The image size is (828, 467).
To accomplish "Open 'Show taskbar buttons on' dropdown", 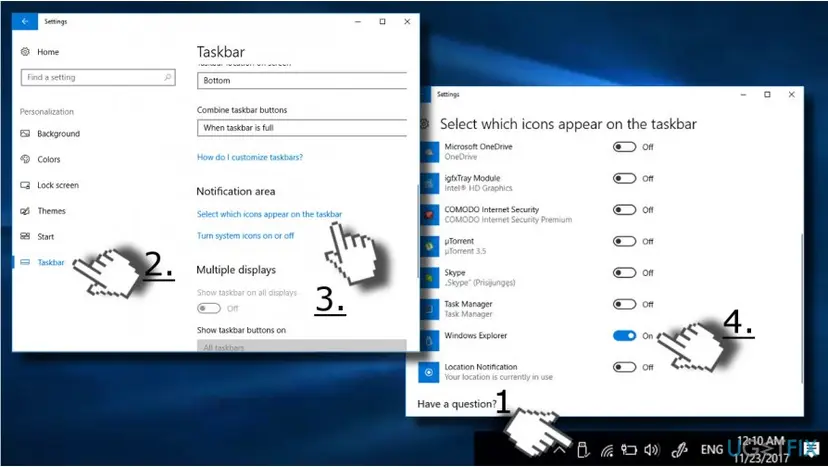I will tap(302, 345).
